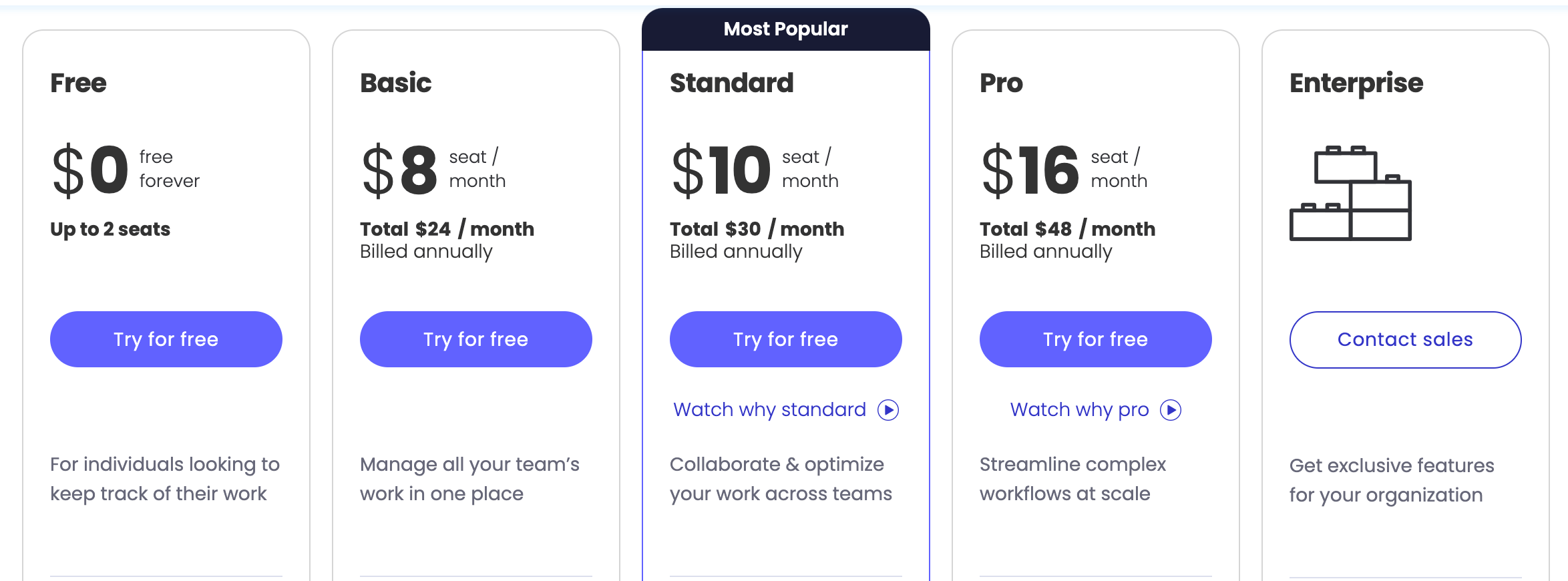Choose Try for free on Standard plan
1568x581 pixels.
click(x=786, y=339)
